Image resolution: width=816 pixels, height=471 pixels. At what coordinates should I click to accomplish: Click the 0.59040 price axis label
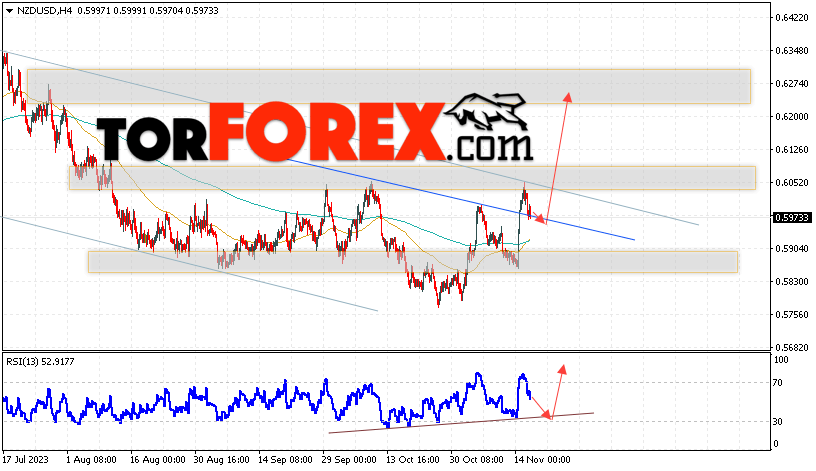792,249
